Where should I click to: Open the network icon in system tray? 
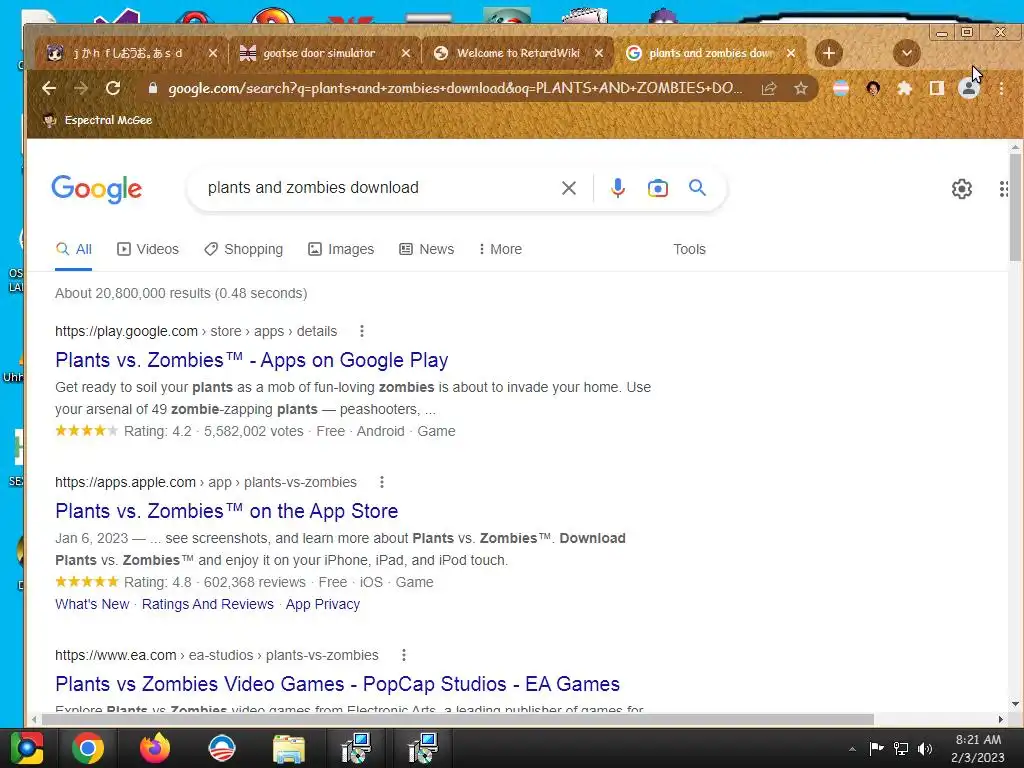click(x=901, y=748)
